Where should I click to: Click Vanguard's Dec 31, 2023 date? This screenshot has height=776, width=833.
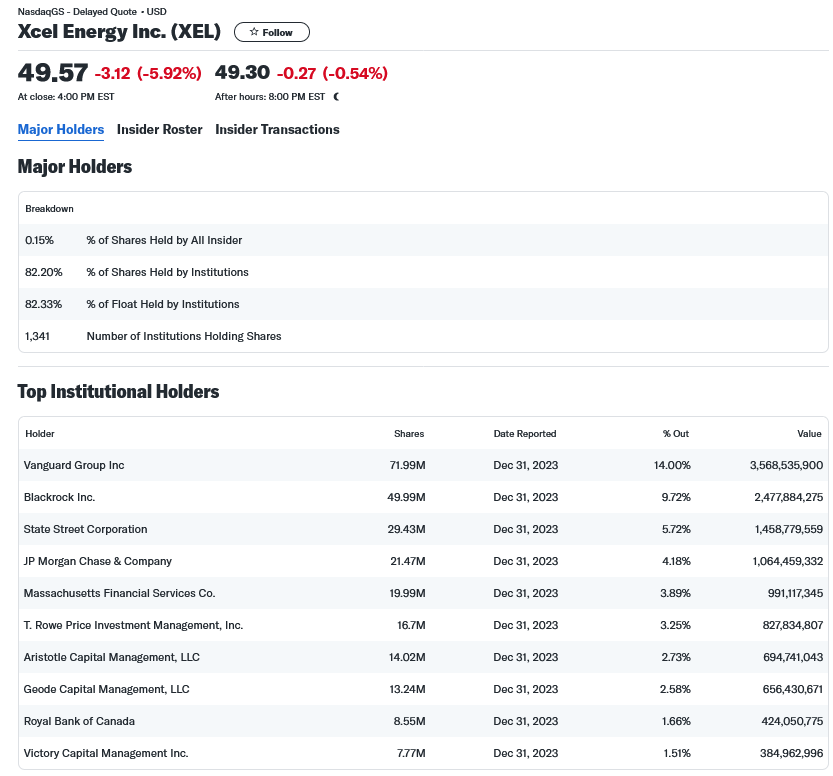525,465
